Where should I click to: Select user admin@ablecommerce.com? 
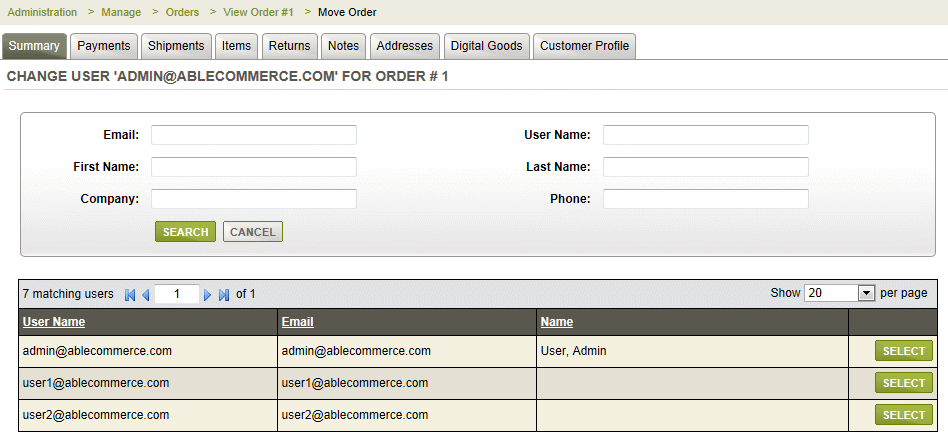coord(904,351)
